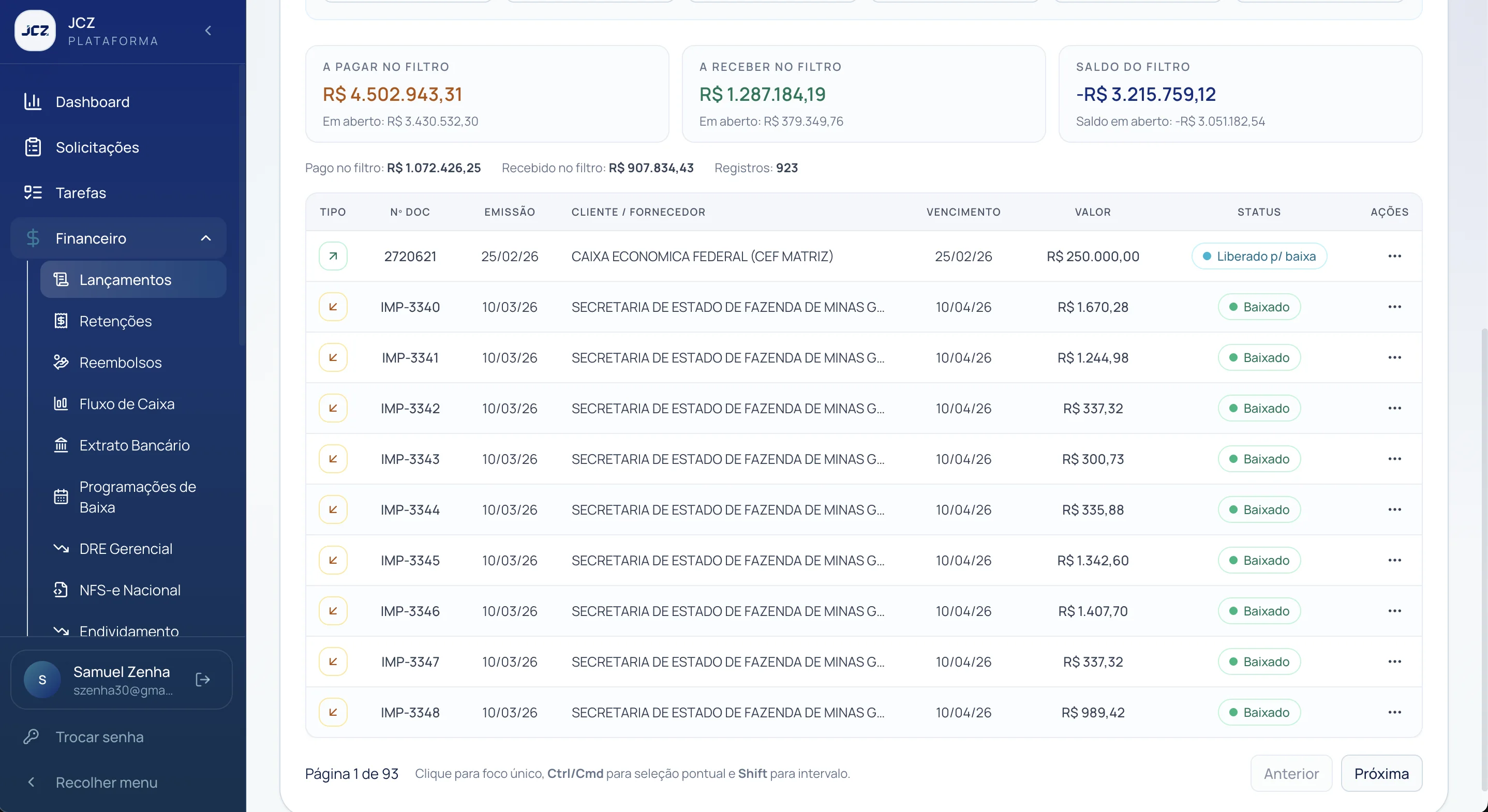Click the JCZ logo icon
Screen dimensions: 1488x812
35,31
